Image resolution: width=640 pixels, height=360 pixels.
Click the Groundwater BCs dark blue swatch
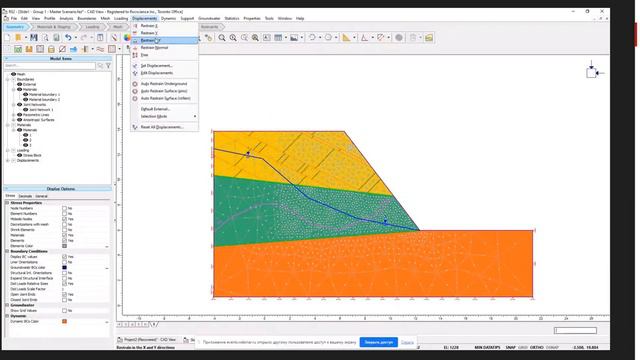click(x=64, y=268)
